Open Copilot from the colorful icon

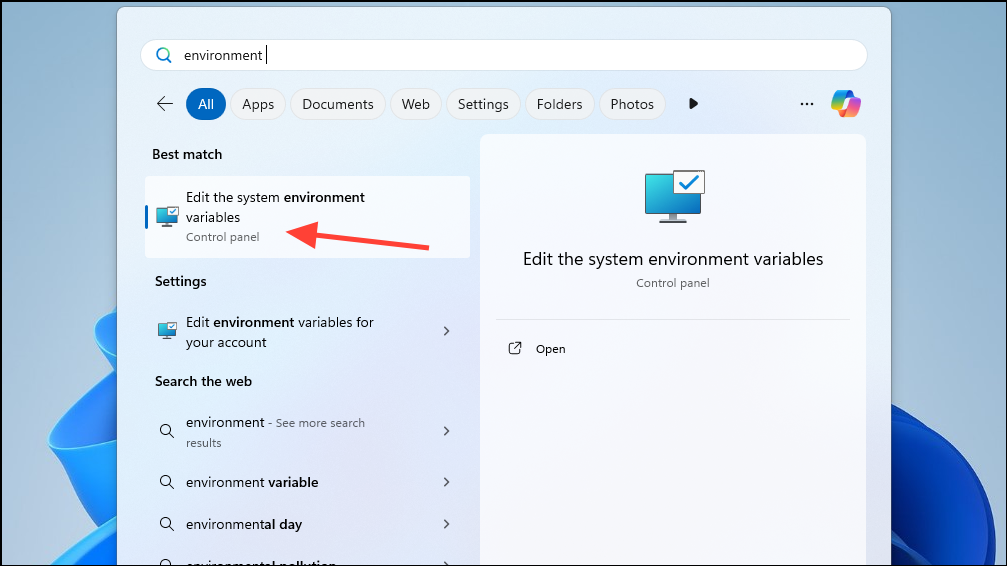(x=845, y=103)
